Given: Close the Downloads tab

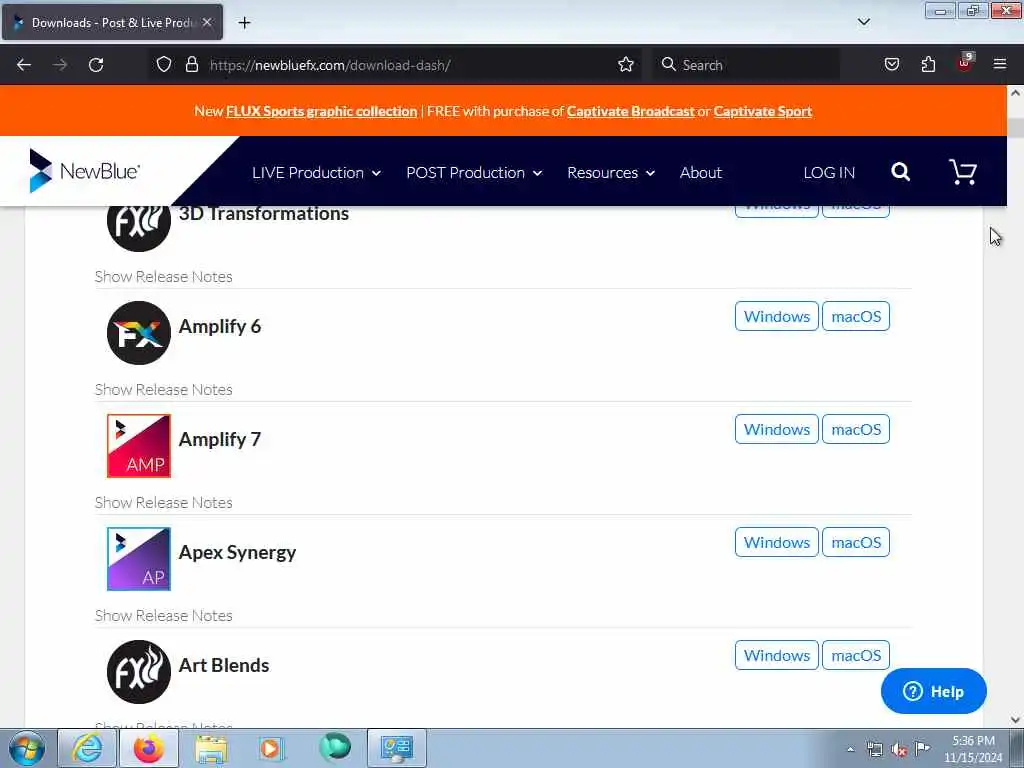Looking at the screenshot, I should click(206, 22).
